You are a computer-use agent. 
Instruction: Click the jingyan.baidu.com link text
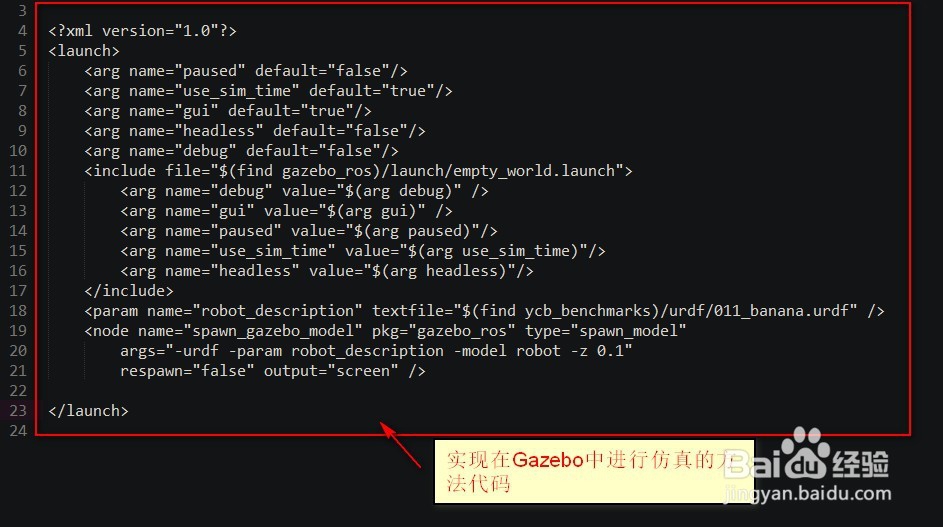click(808, 493)
